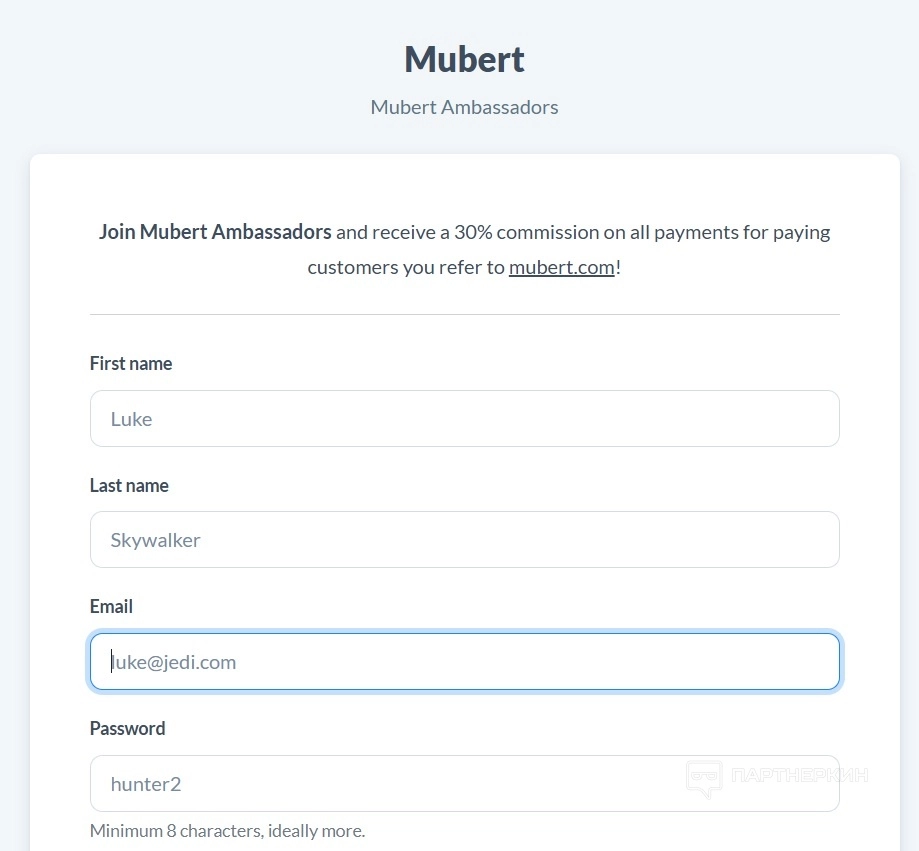Click the Partnerkin watermark robot icon
Viewport: 919px width, 851px height.
704,777
